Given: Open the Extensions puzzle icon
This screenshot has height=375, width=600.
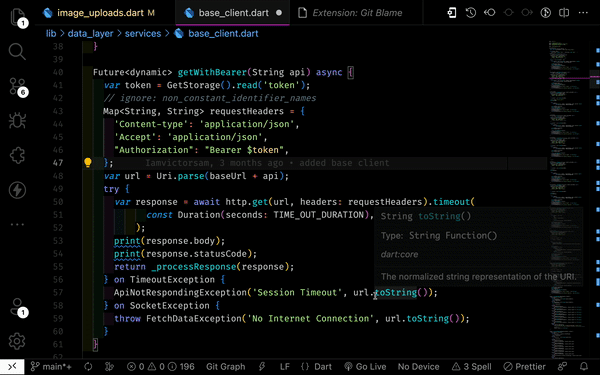Looking at the screenshot, I should coord(17,155).
